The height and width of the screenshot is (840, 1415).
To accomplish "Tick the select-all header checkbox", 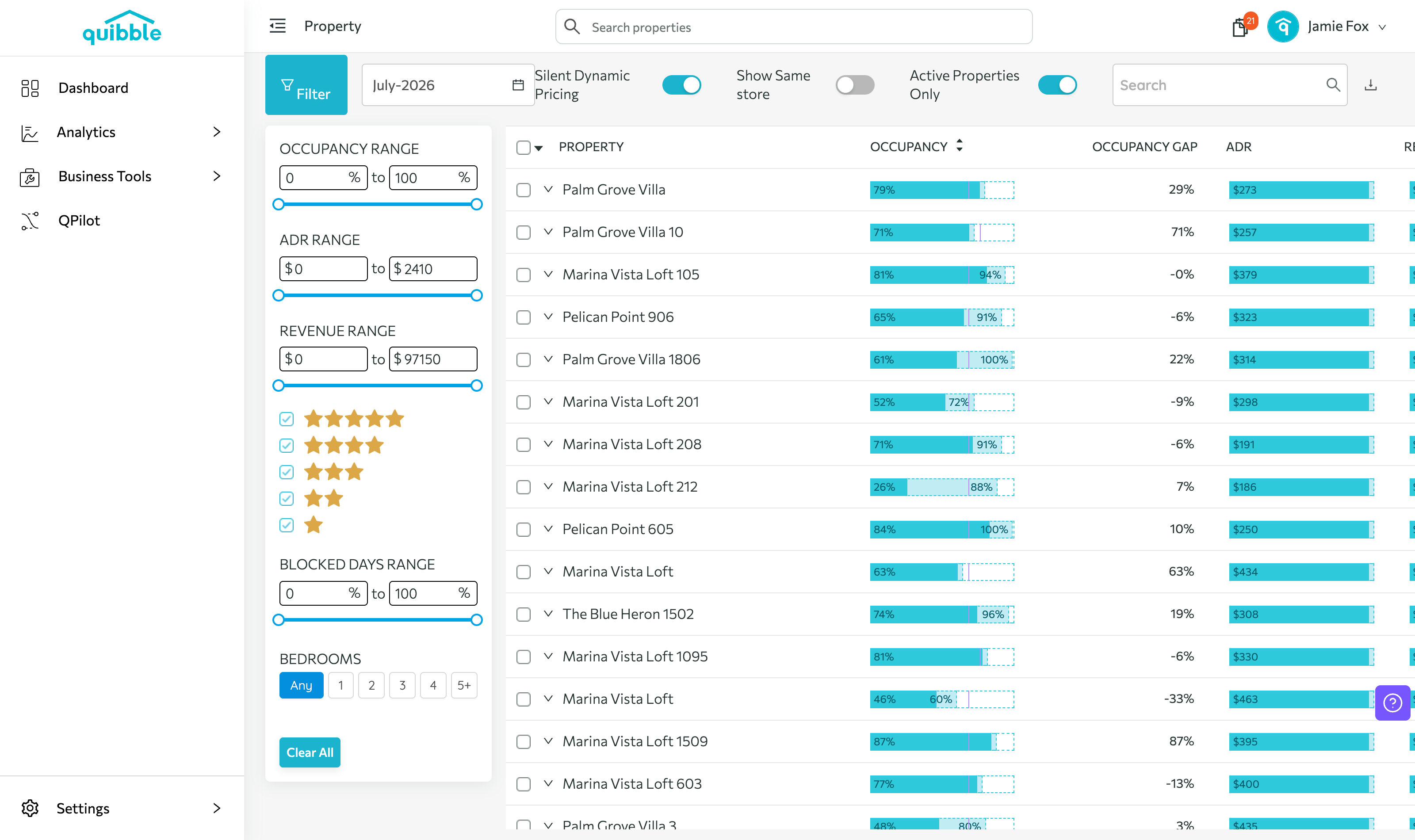I will pos(524,147).
